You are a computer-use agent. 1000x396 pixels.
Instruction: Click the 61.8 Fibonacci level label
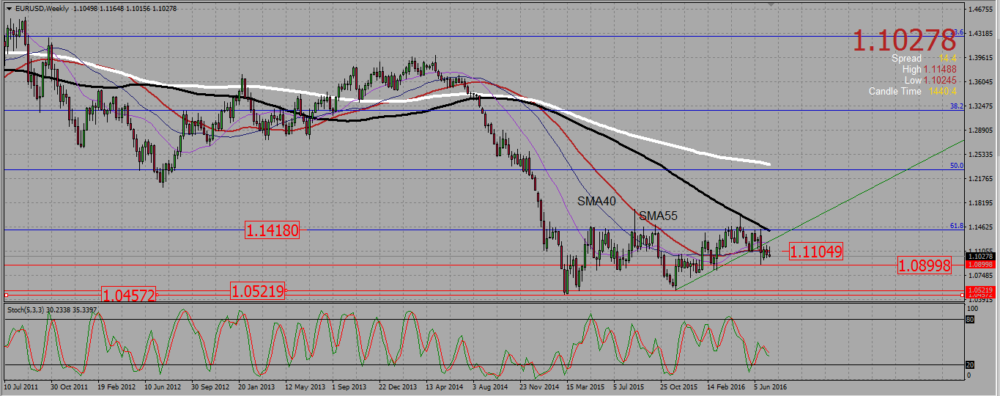(956, 226)
